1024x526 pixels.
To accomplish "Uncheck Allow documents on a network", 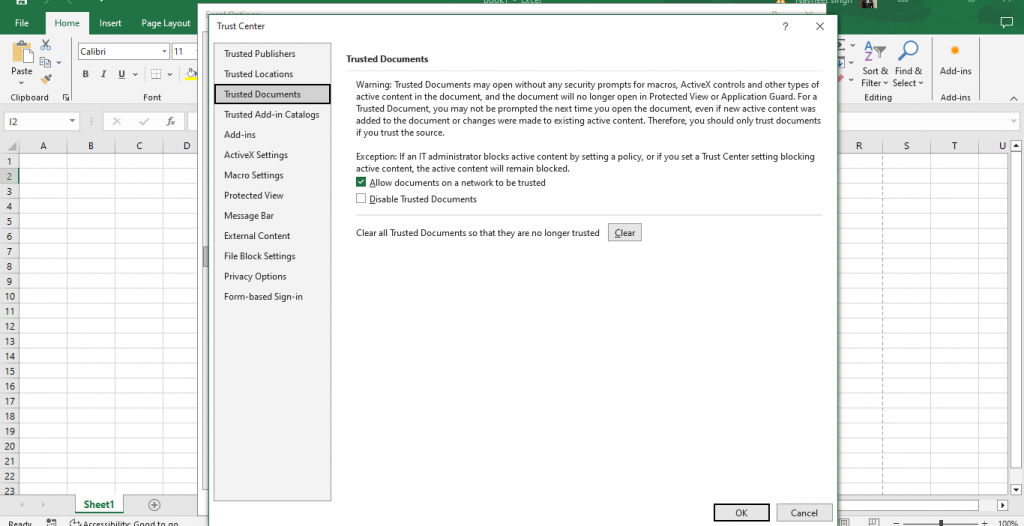I will pyautogui.click(x=362, y=183).
